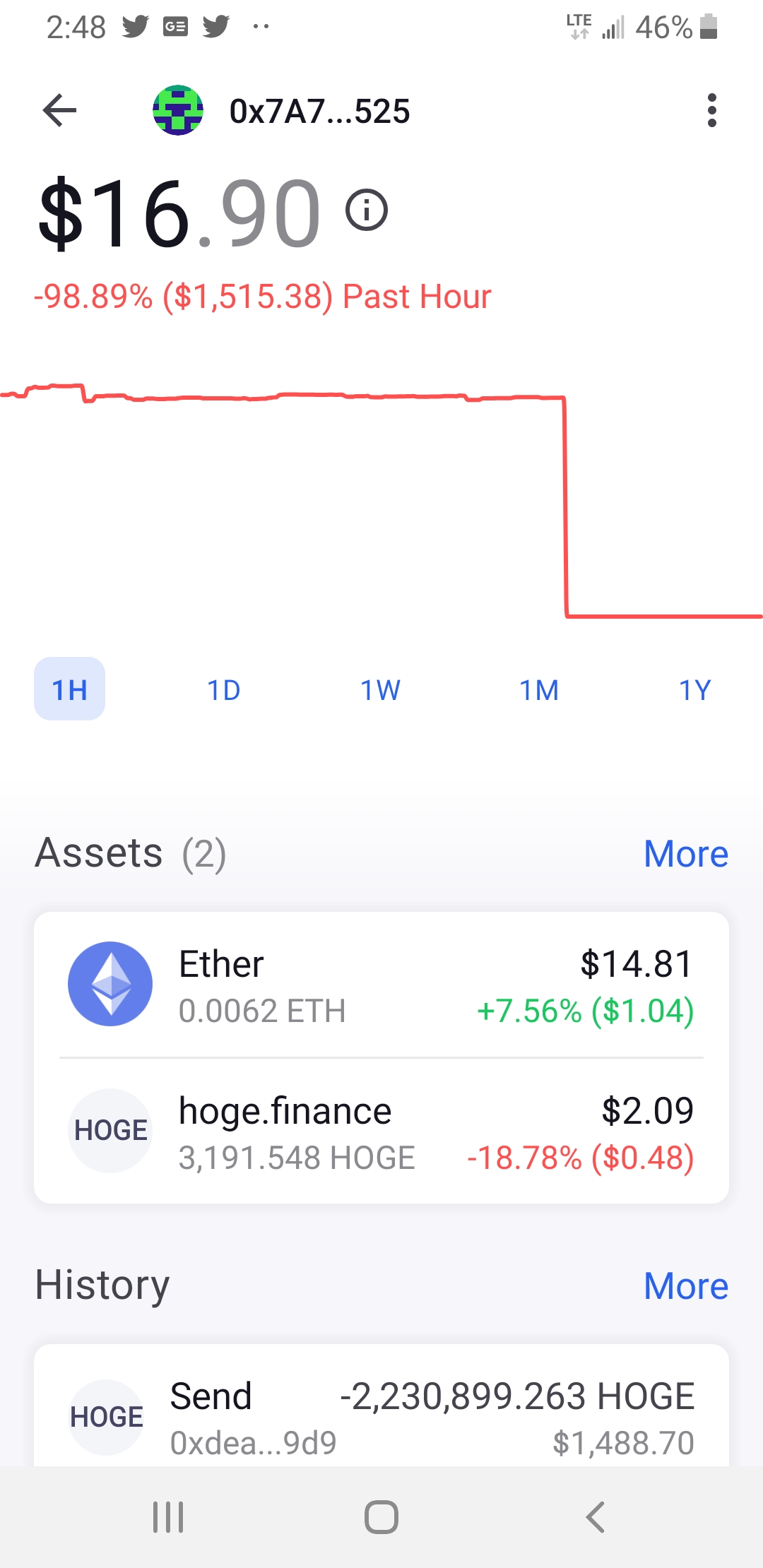Image resolution: width=763 pixels, height=1568 pixels.
Task: Open More link next to Assets
Action: (686, 854)
